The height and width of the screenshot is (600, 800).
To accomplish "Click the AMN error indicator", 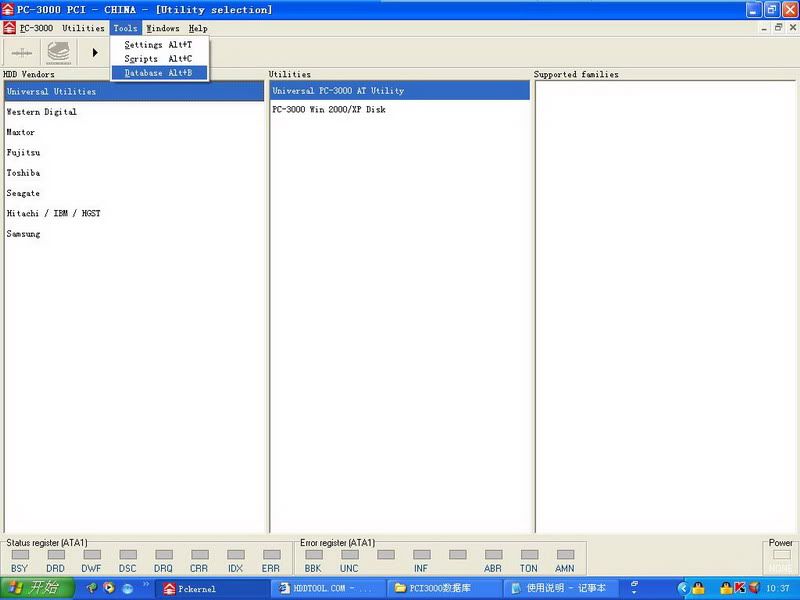I will click(x=565, y=555).
